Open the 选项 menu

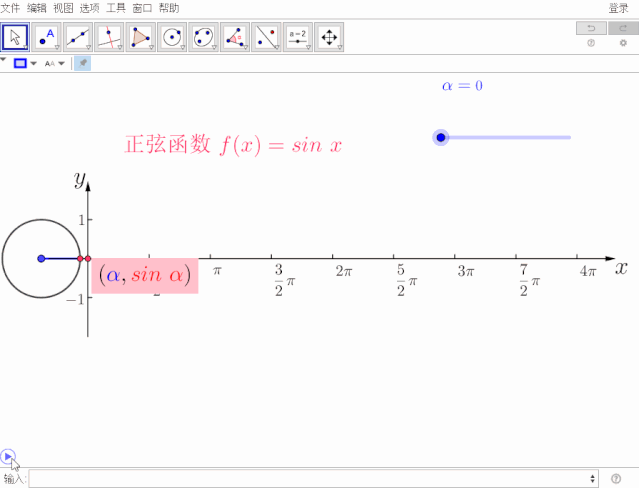[x=90, y=8]
